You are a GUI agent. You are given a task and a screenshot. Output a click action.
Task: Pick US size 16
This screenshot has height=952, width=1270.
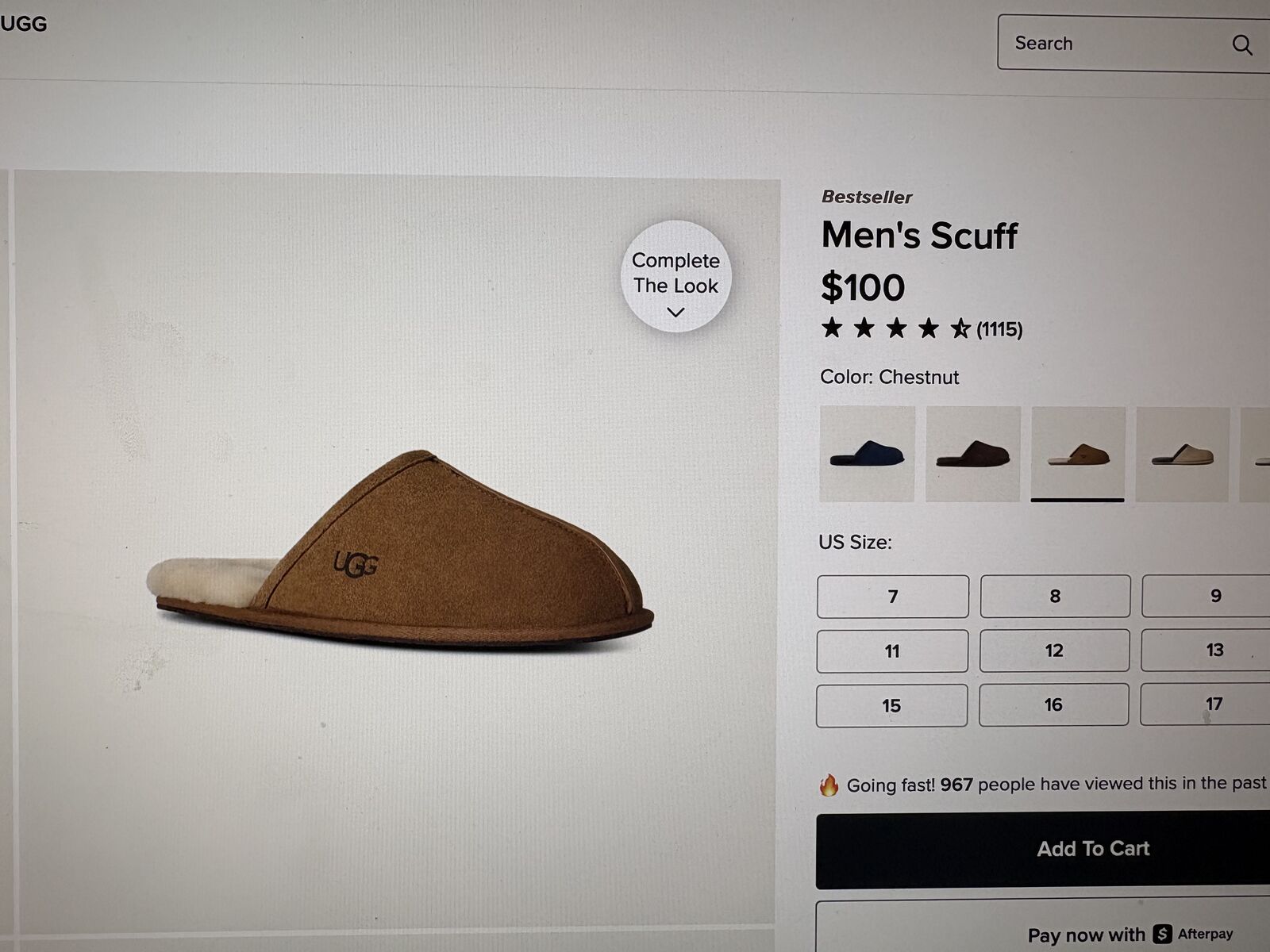pyautogui.click(x=1053, y=704)
